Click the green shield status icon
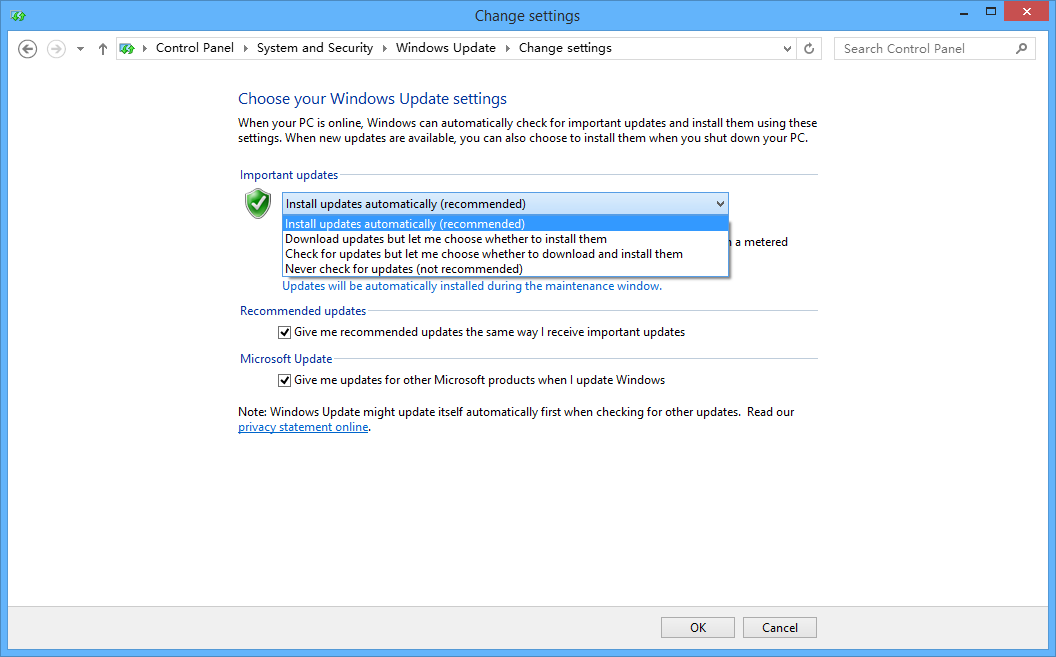Screen dimensions: 1056x657 258,203
